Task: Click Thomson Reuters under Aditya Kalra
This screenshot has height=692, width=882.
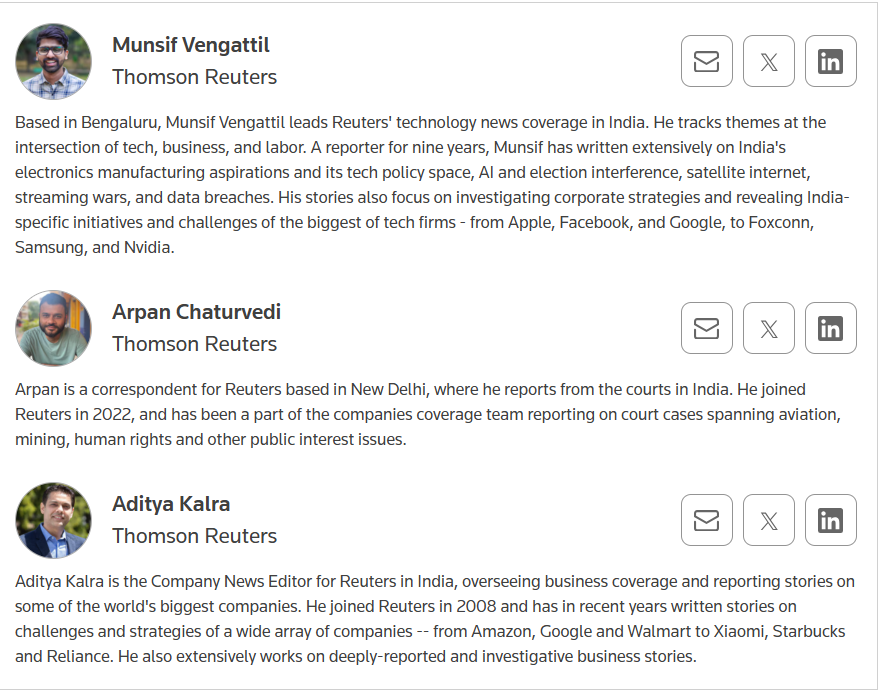Action: coord(195,536)
